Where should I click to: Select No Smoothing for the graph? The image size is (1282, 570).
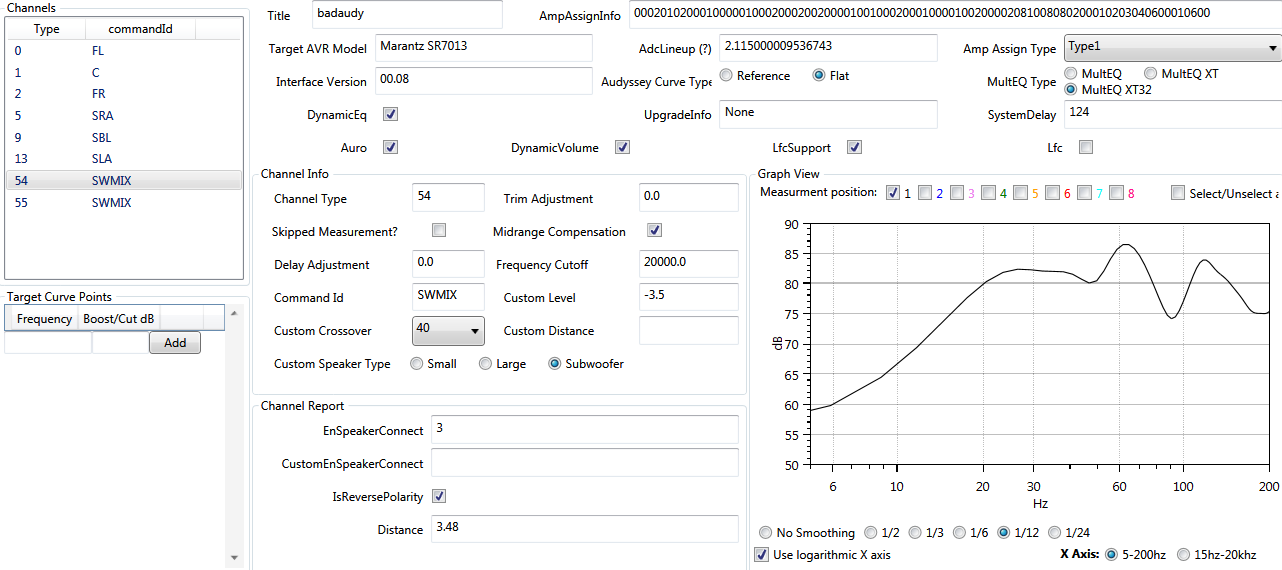[766, 533]
